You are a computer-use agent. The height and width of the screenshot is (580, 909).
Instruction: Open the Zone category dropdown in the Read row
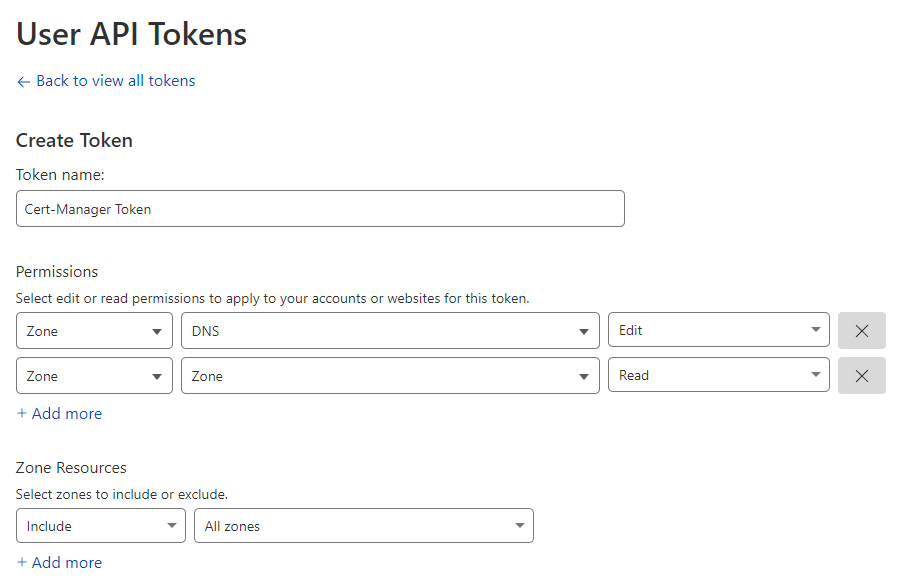[94, 376]
